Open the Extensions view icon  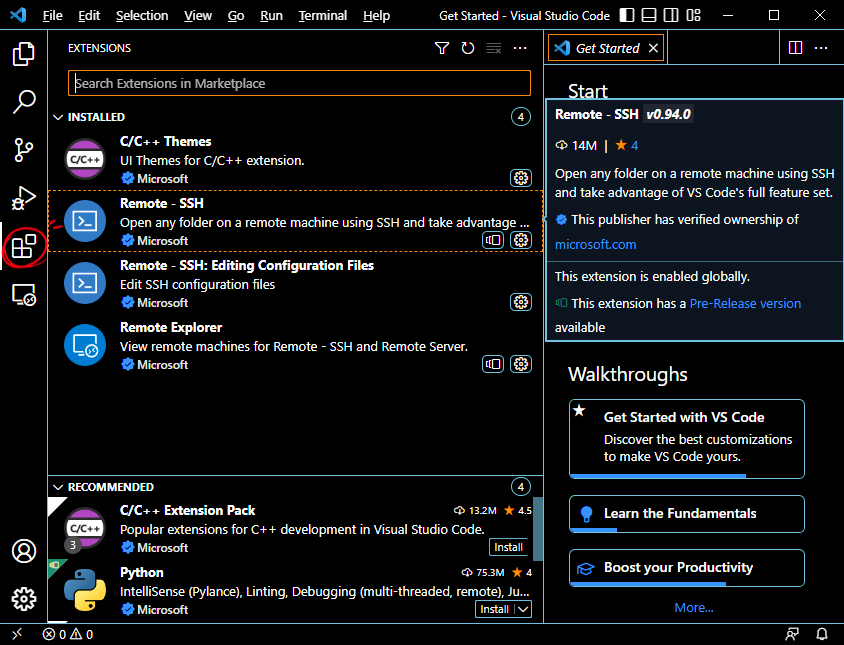click(x=24, y=247)
